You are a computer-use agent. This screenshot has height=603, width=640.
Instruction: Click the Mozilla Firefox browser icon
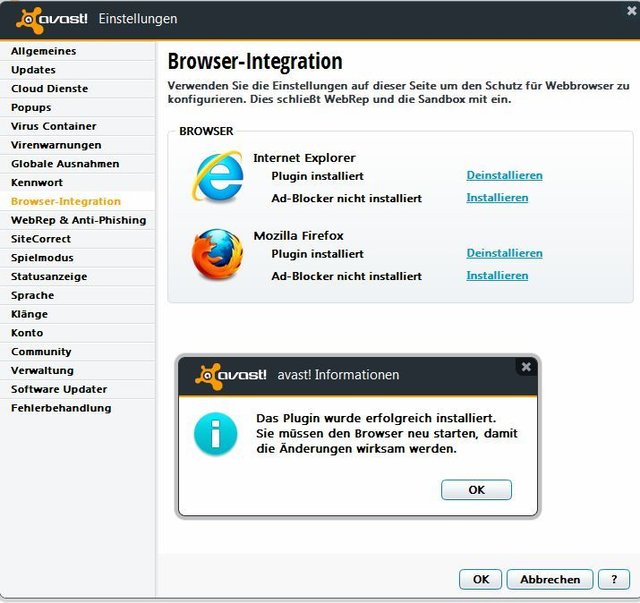point(217,254)
